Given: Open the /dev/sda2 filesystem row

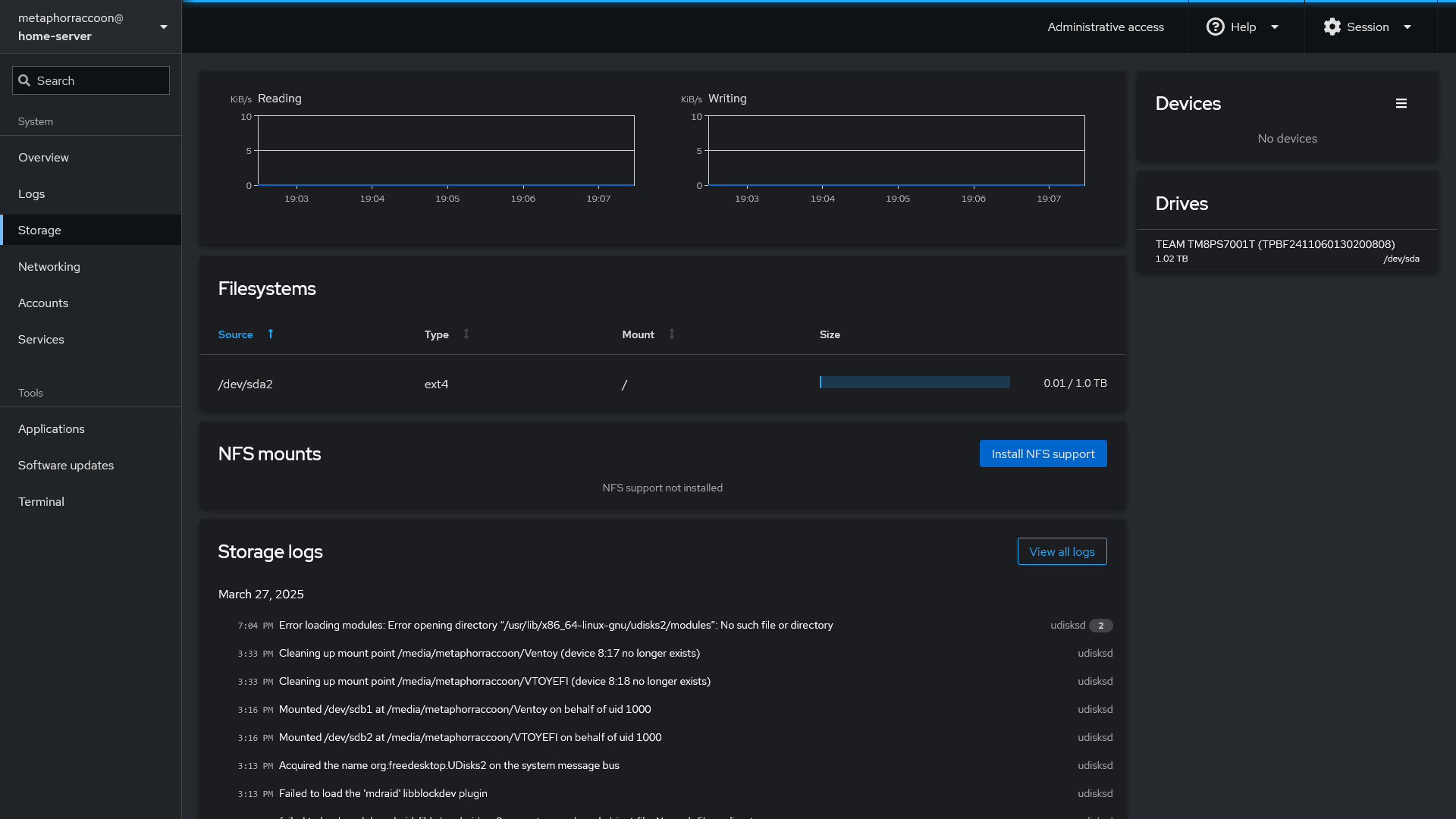Looking at the screenshot, I should (662, 384).
